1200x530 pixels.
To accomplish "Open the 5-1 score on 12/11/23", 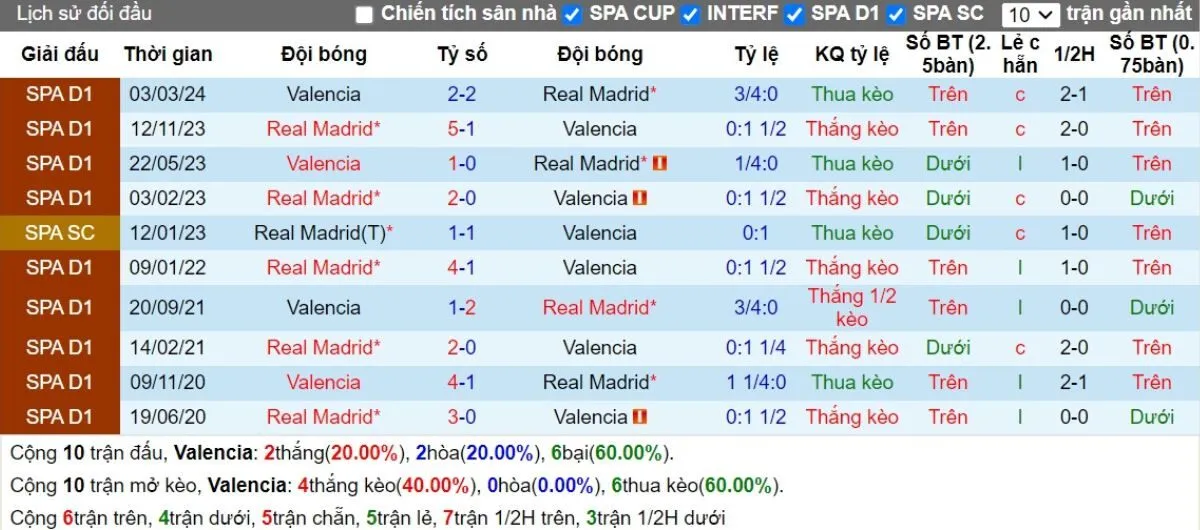I will (462, 129).
